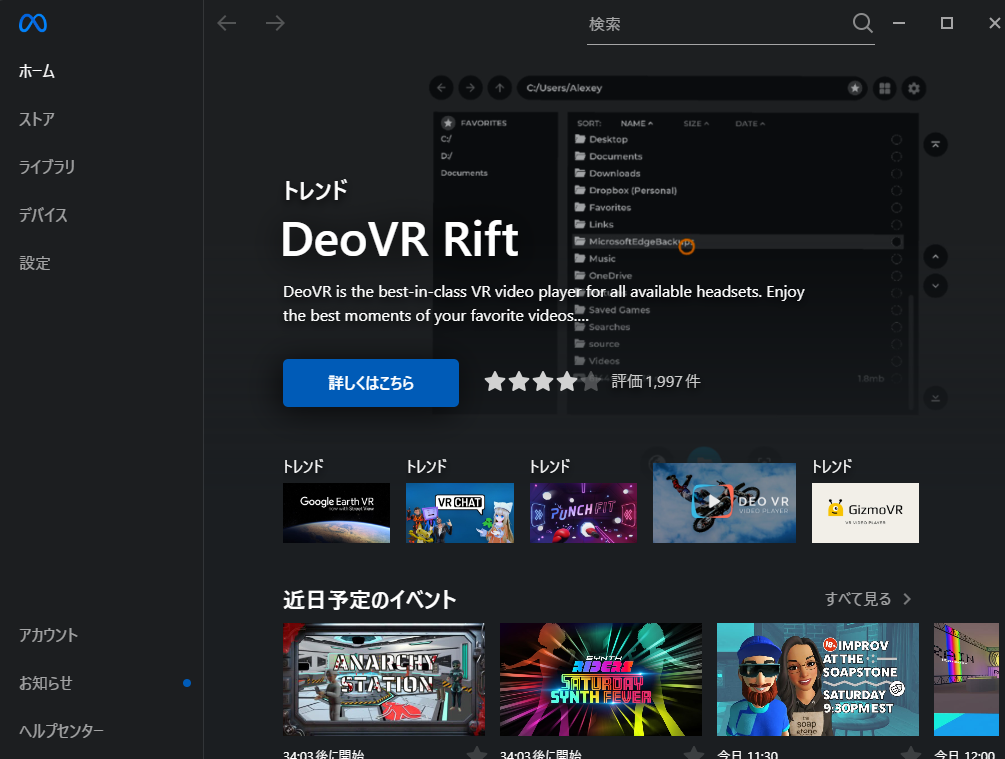Select the Desktop folder row
The height and width of the screenshot is (759, 1005).
(x=738, y=139)
